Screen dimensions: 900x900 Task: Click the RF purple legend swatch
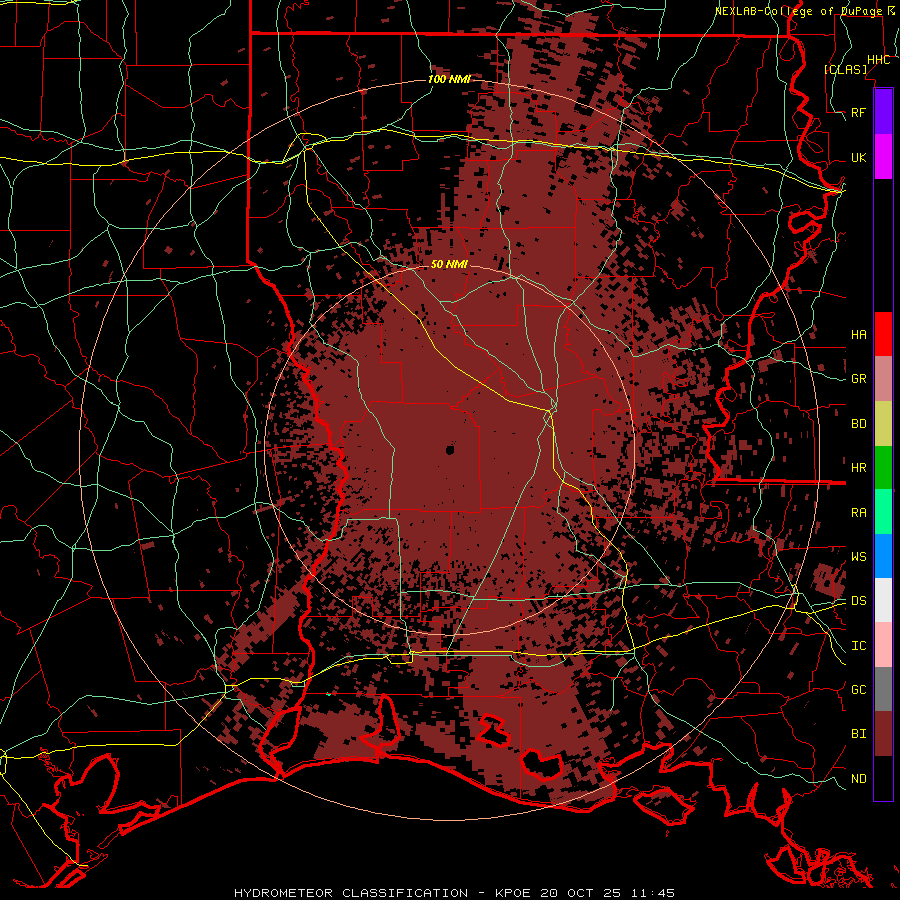pos(883,112)
